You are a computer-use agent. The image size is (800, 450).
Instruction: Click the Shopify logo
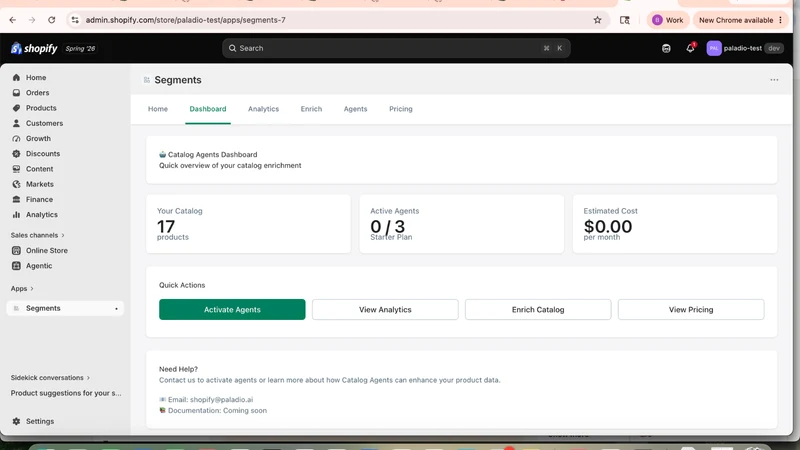click(x=34, y=48)
